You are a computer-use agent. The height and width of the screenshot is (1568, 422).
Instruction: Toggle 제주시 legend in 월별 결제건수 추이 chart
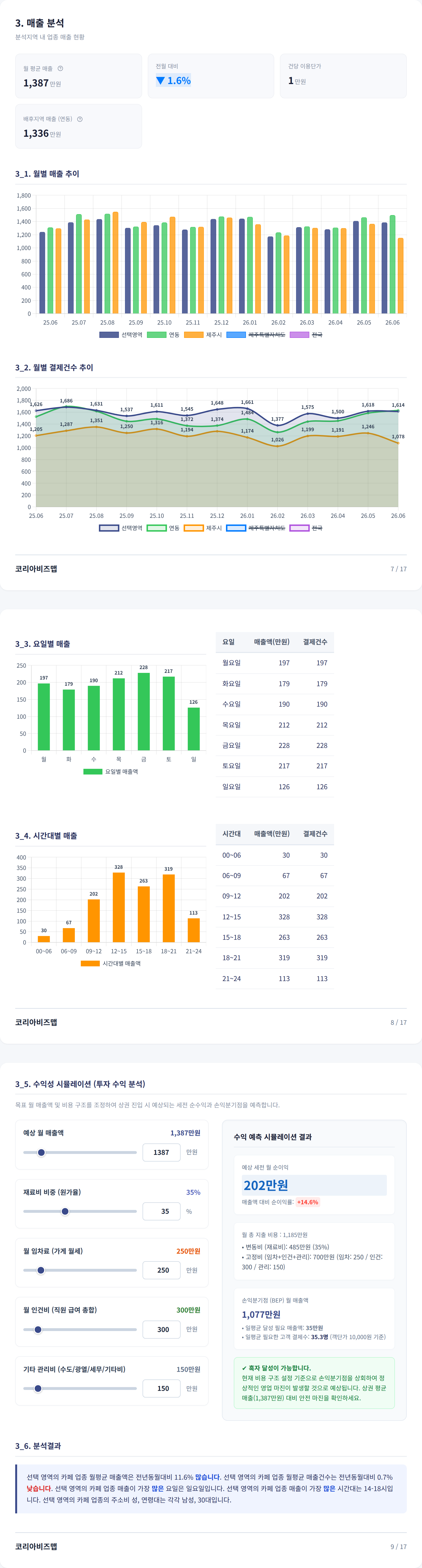pyautogui.click(x=203, y=528)
